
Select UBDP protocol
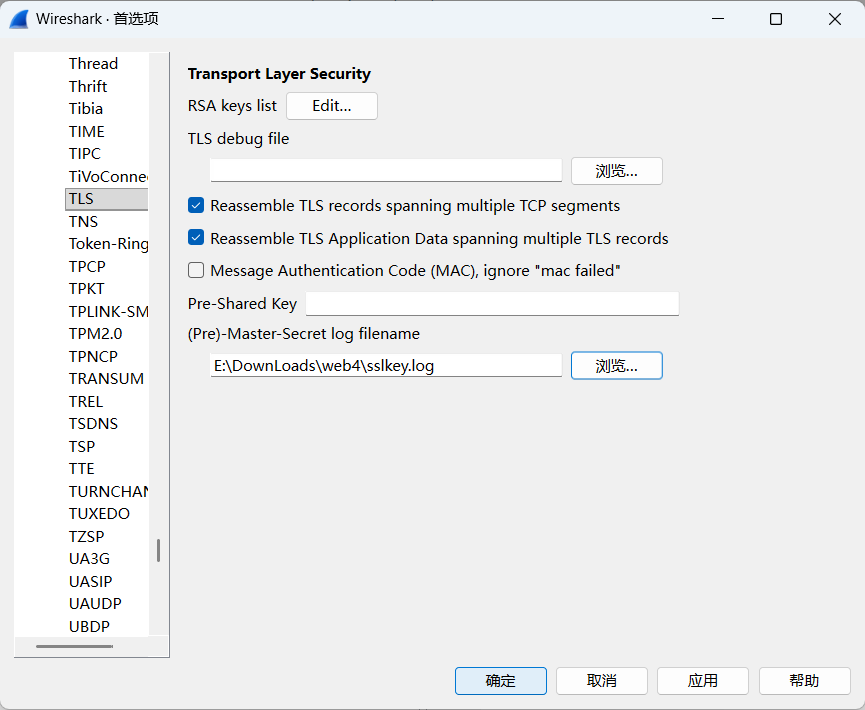[89, 627]
